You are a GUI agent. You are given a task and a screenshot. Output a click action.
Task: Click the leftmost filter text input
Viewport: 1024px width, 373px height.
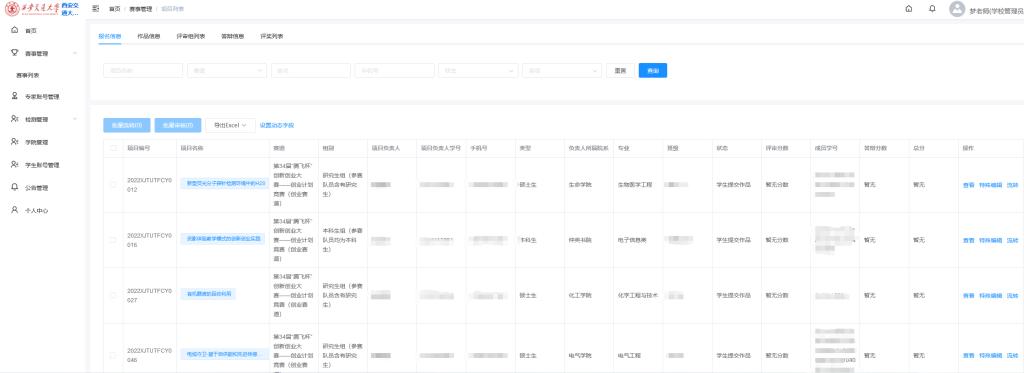[x=143, y=71]
